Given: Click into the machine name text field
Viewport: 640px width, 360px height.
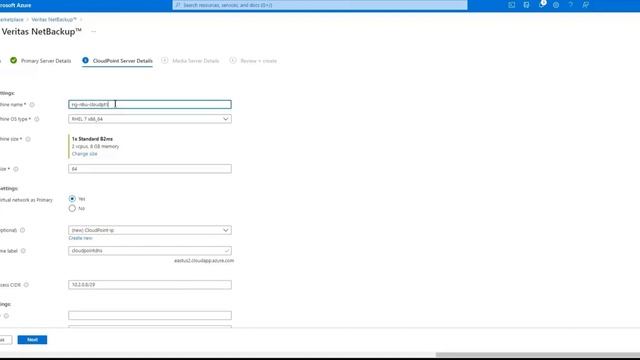Looking at the screenshot, I should point(150,104).
